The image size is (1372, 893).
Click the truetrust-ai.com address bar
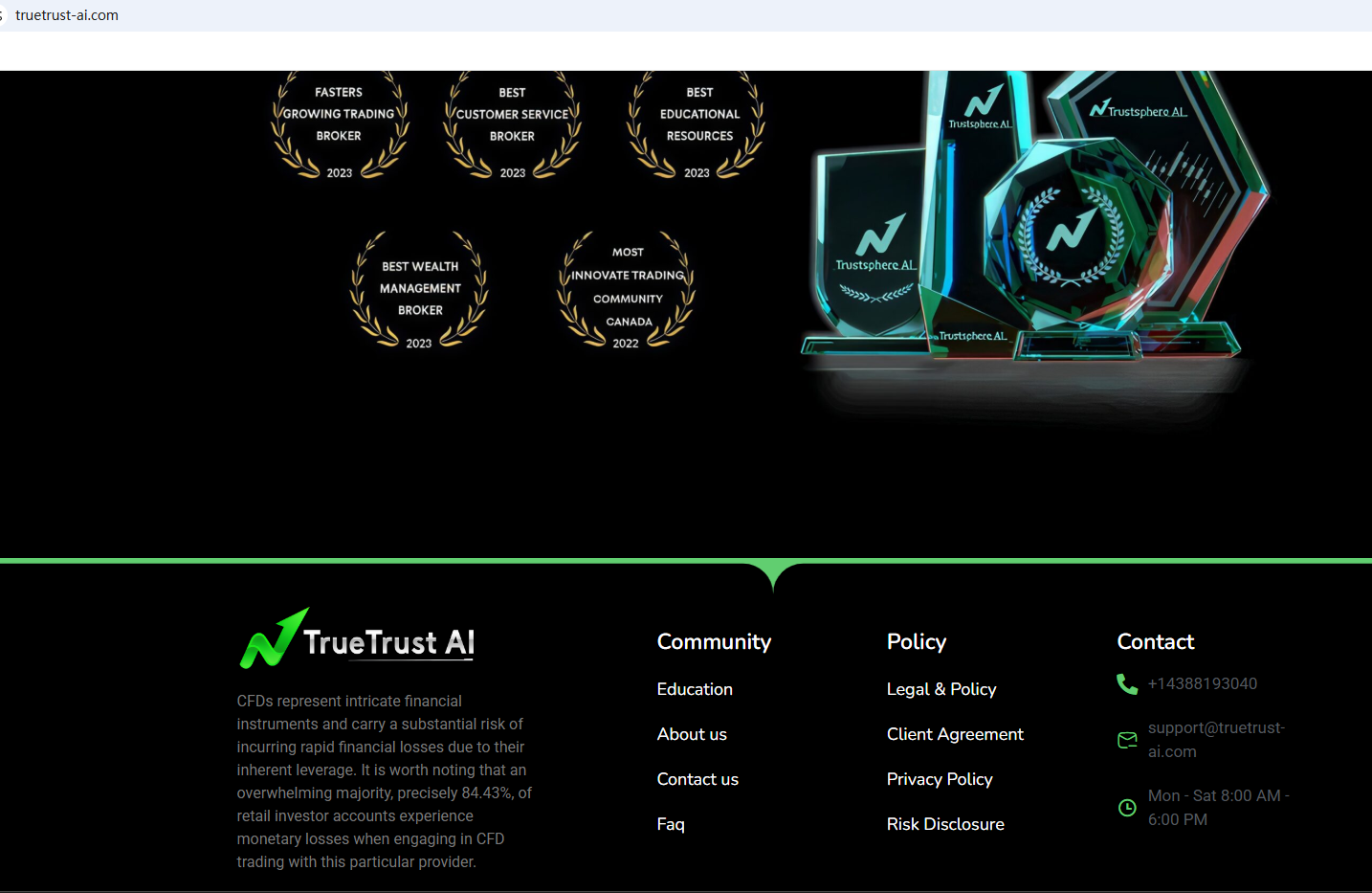click(67, 15)
